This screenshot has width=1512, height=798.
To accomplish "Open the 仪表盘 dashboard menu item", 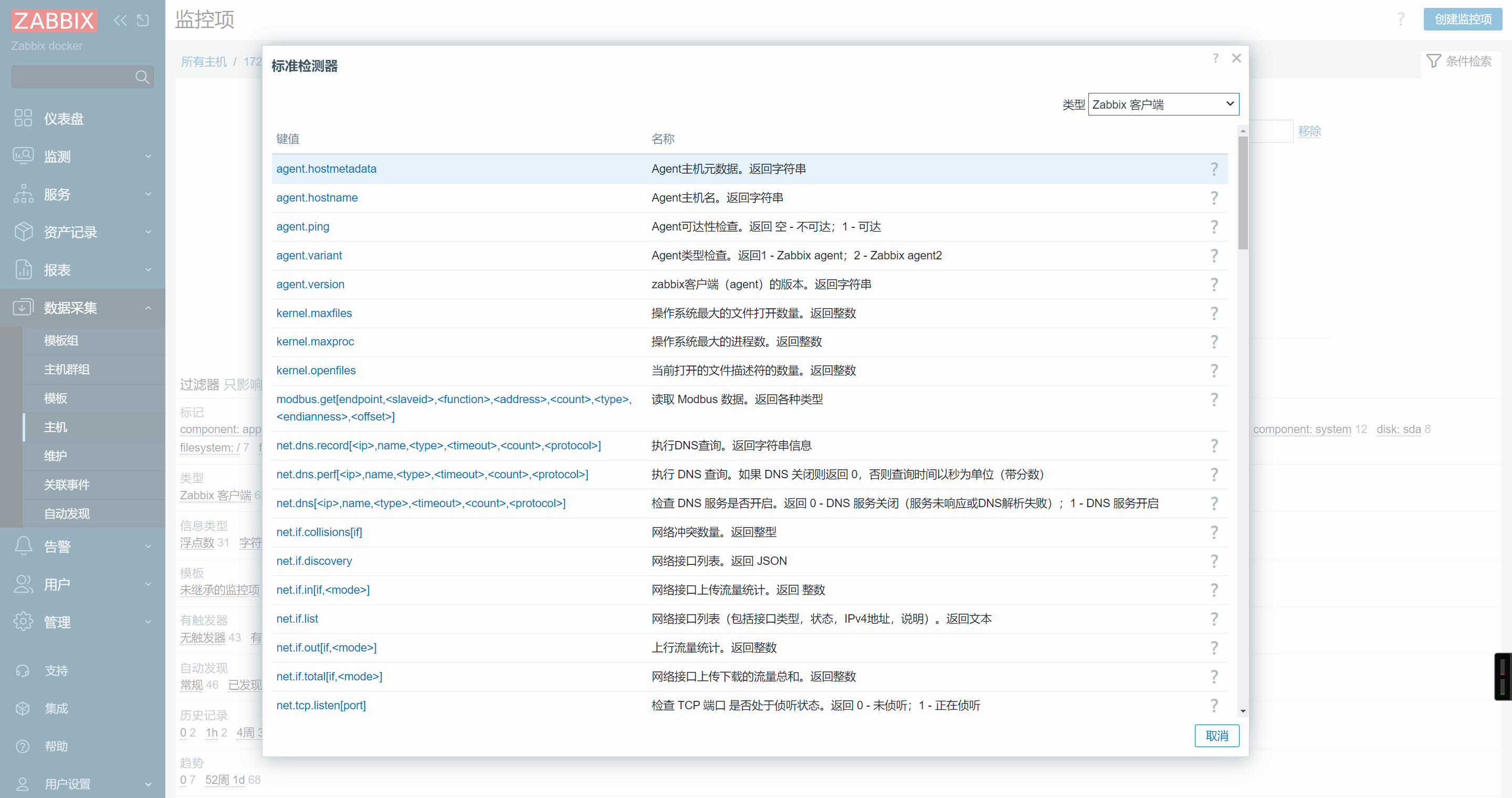I will click(82, 119).
